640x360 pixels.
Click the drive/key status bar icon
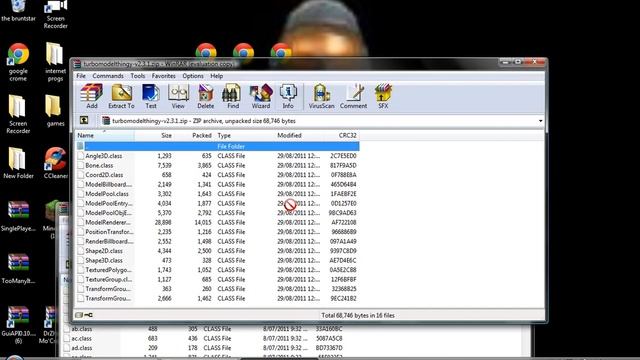tap(84, 315)
